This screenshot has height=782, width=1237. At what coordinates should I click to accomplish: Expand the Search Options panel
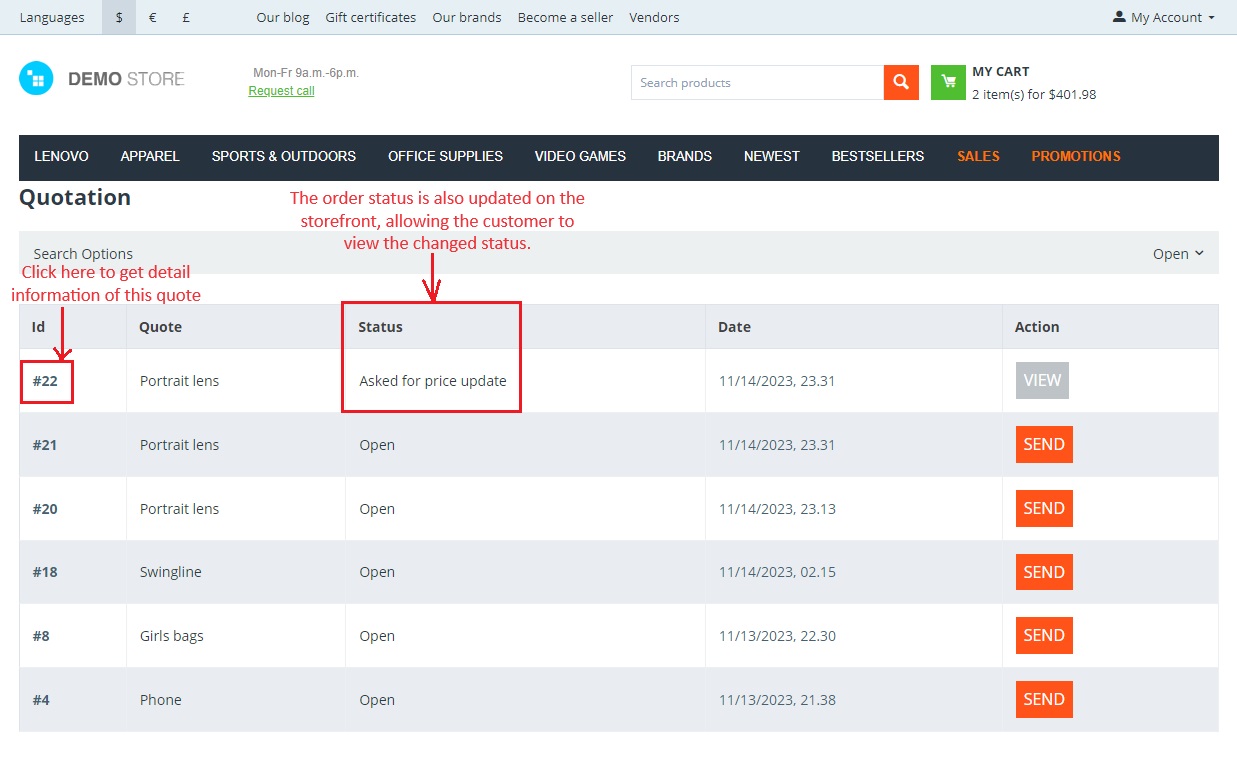[x=83, y=254]
